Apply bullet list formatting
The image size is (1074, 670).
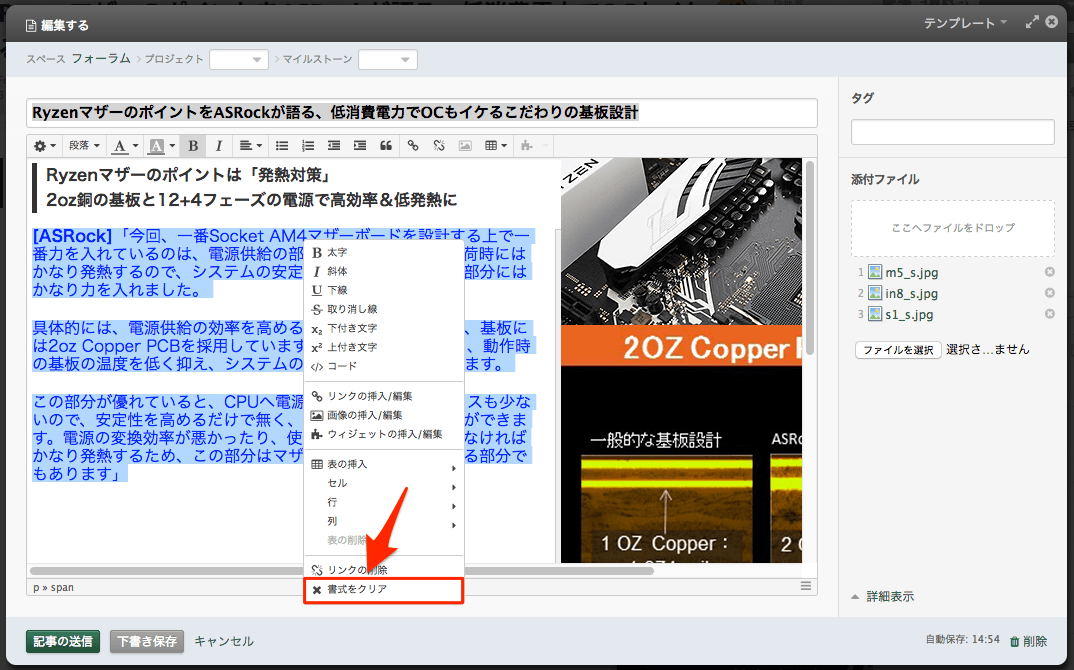[282, 146]
